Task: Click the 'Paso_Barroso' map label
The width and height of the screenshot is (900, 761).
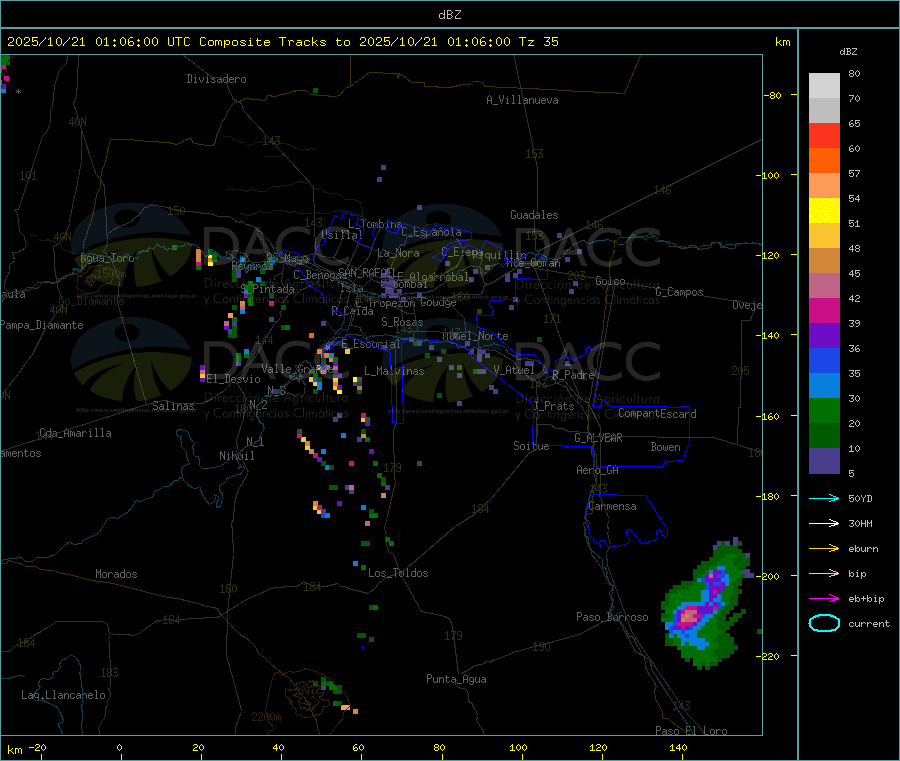Action: (x=612, y=617)
